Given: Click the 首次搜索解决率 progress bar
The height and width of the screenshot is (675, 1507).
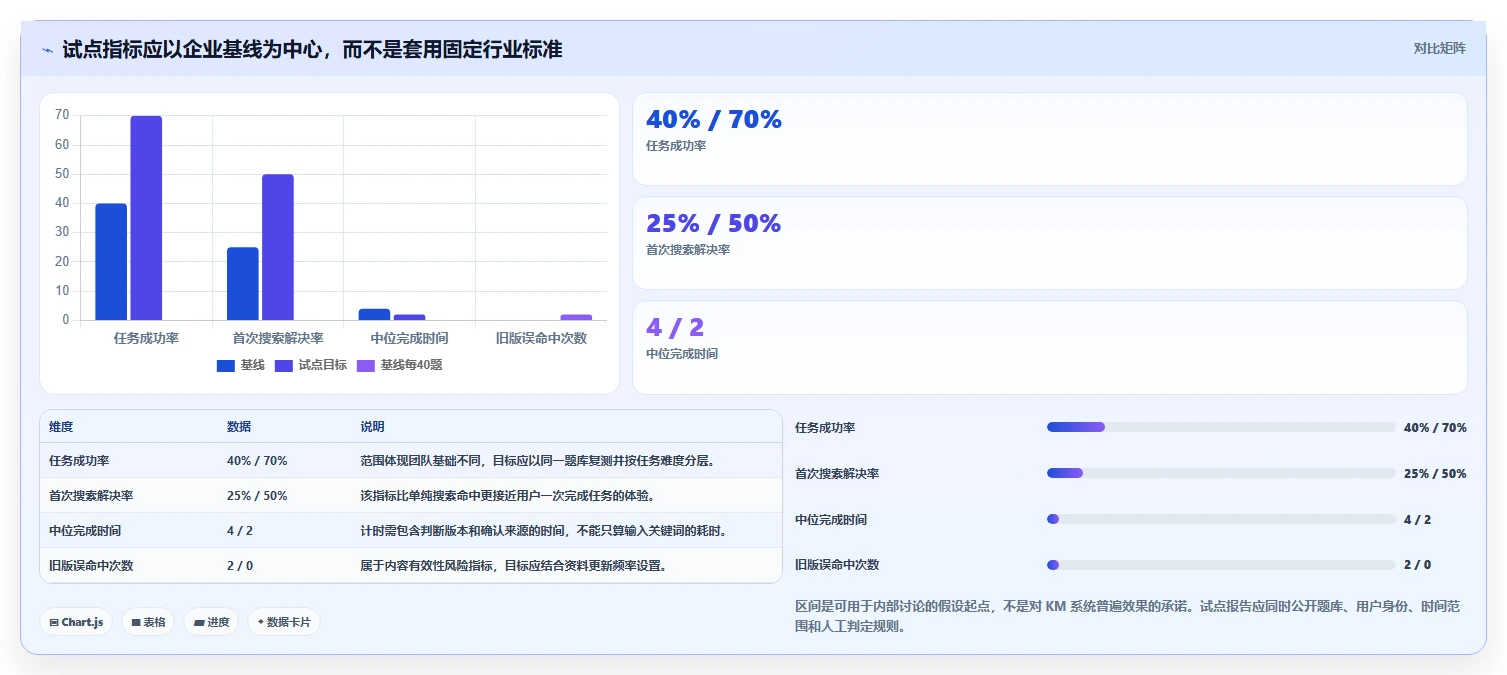Looking at the screenshot, I should tap(1221, 473).
